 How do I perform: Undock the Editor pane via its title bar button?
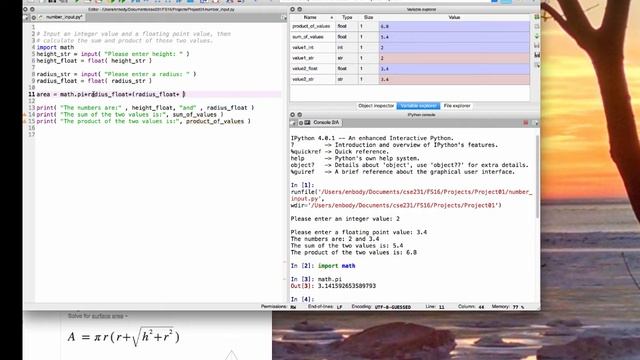coord(32,9)
